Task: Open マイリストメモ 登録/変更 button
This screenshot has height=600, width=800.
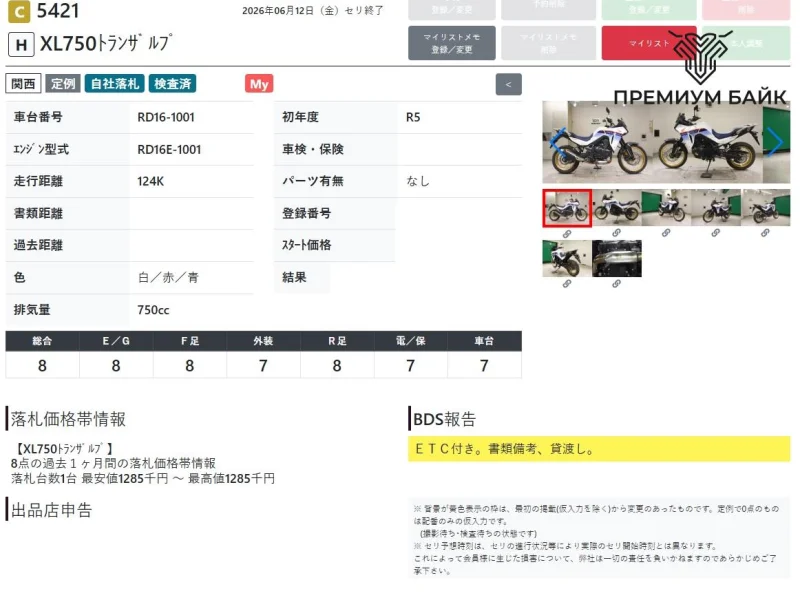Action: pyautogui.click(x=452, y=43)
